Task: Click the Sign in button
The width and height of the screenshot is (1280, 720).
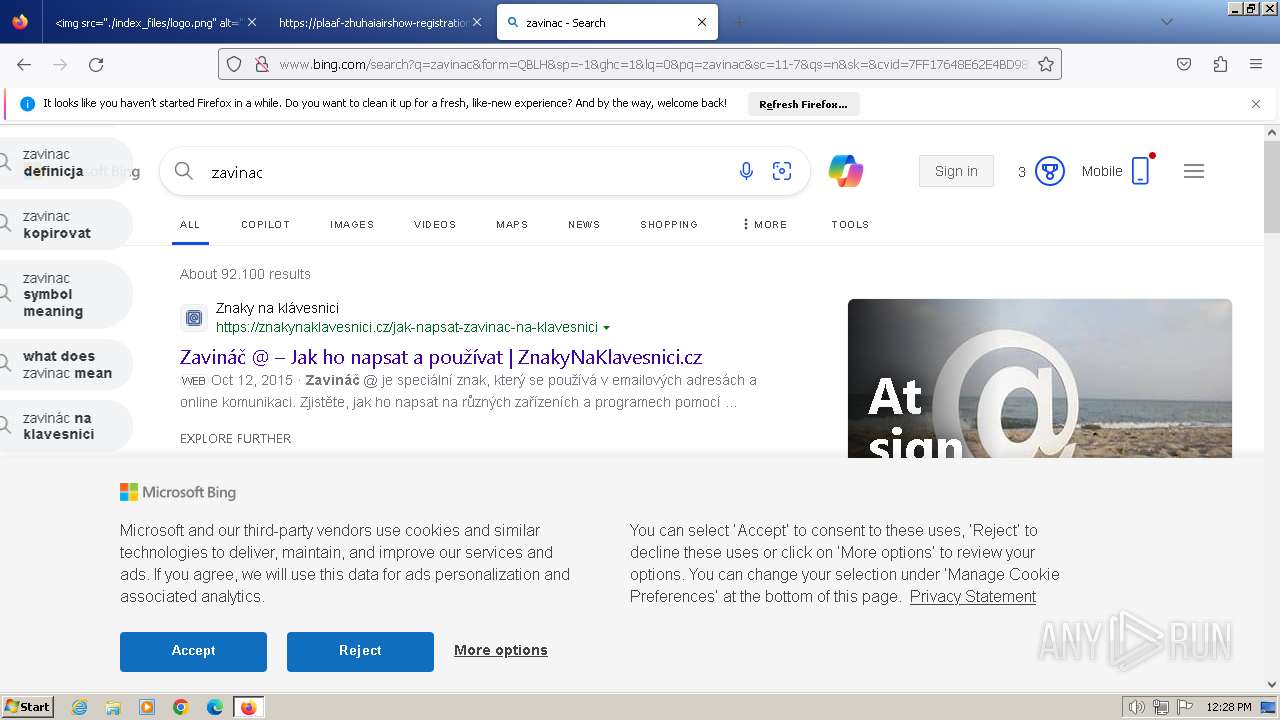Action: pos(956,171)
